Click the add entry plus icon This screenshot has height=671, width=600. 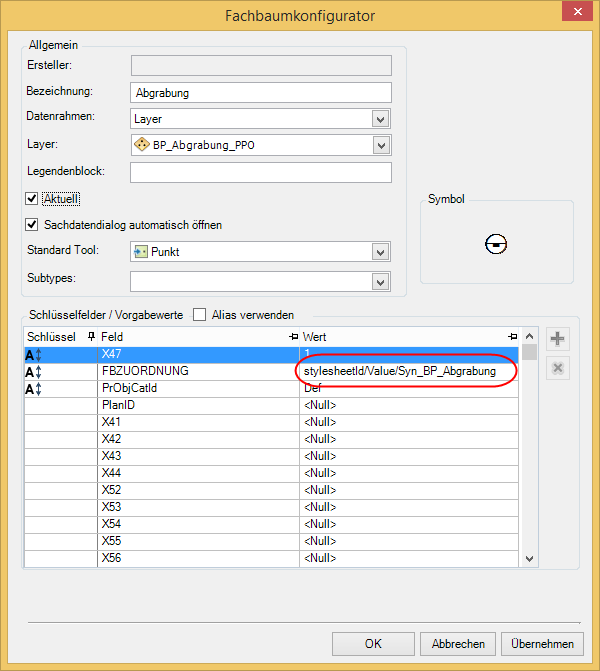[x=558, y=339]
